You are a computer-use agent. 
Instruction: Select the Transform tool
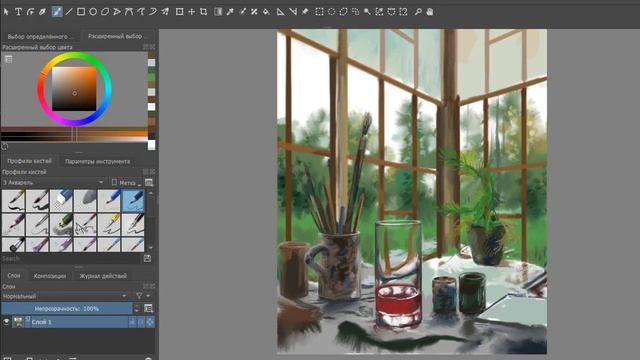tap(179, 12)
